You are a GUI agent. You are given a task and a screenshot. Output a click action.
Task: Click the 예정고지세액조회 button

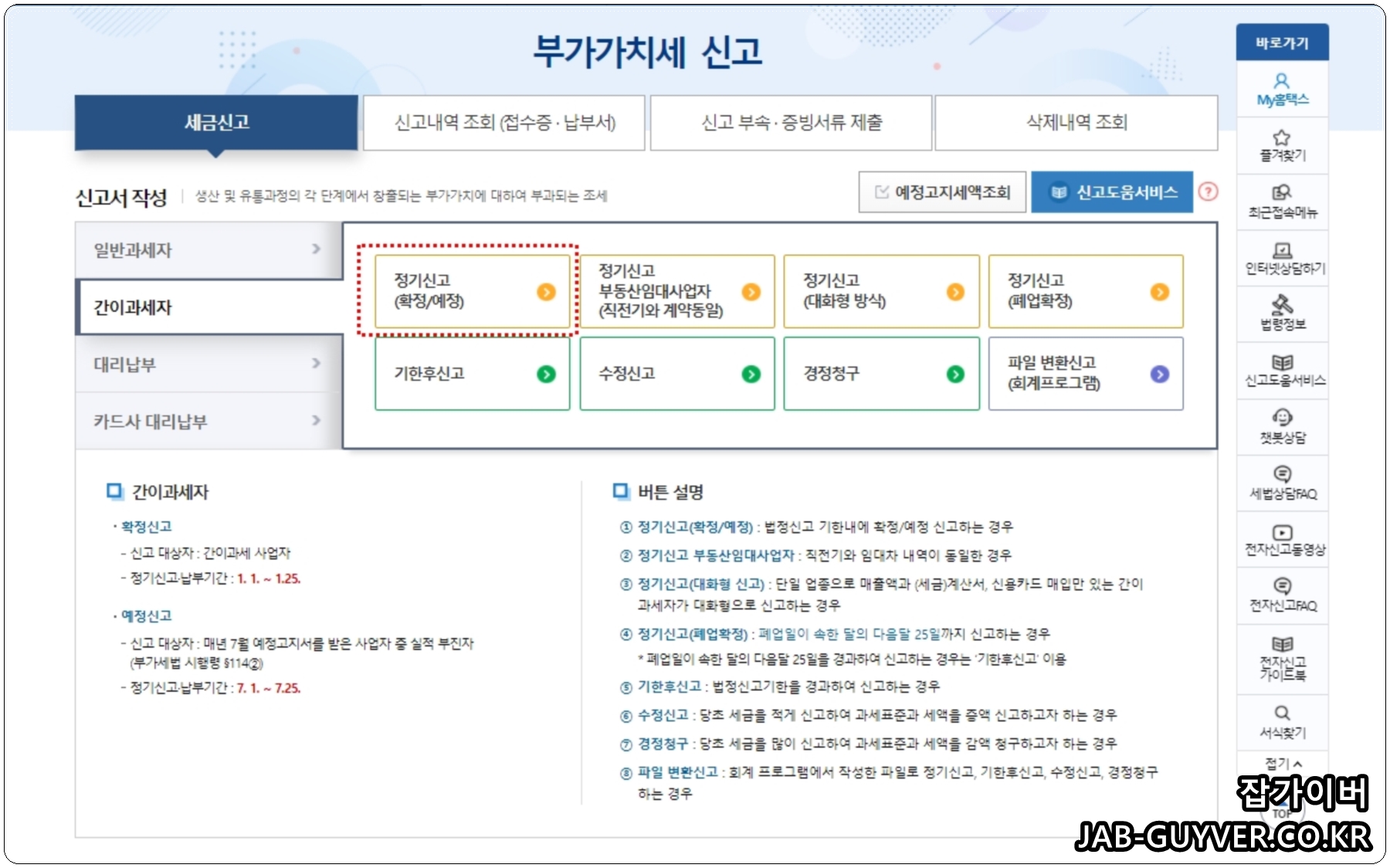(944, 192)
